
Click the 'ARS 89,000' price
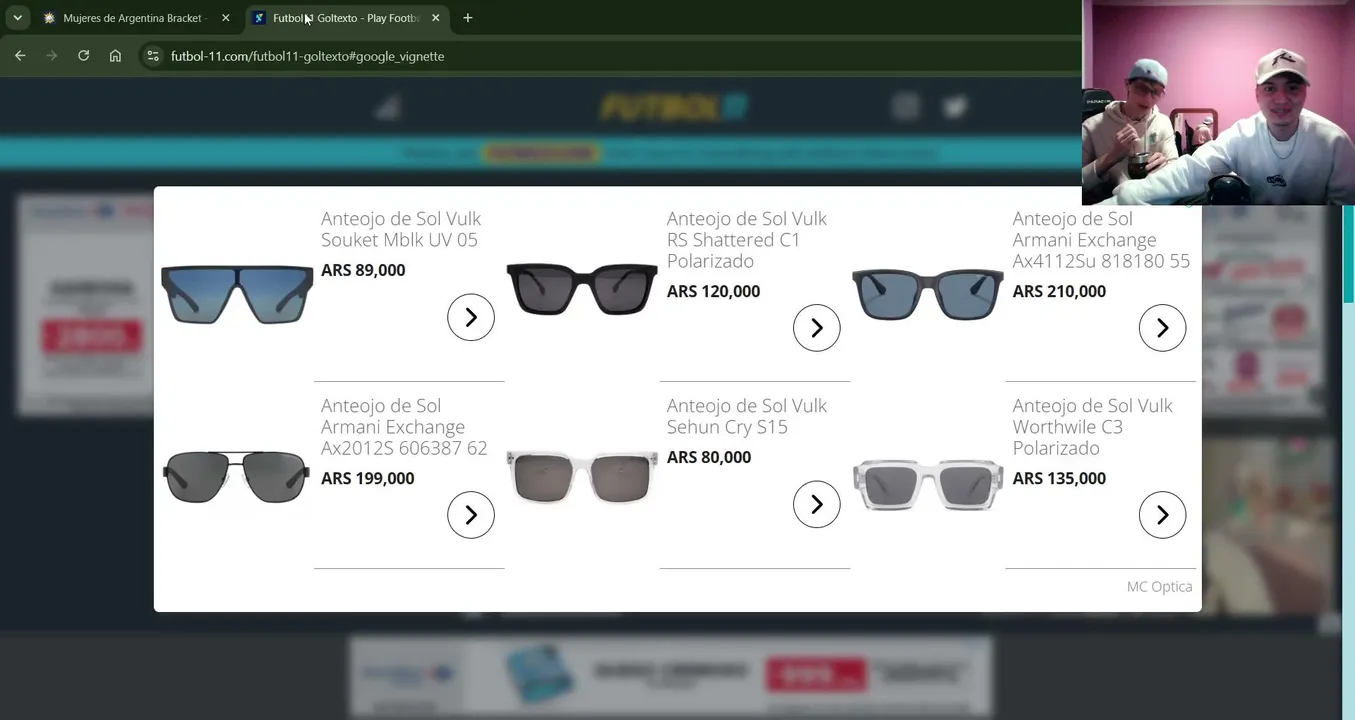[x=363, y=270]
